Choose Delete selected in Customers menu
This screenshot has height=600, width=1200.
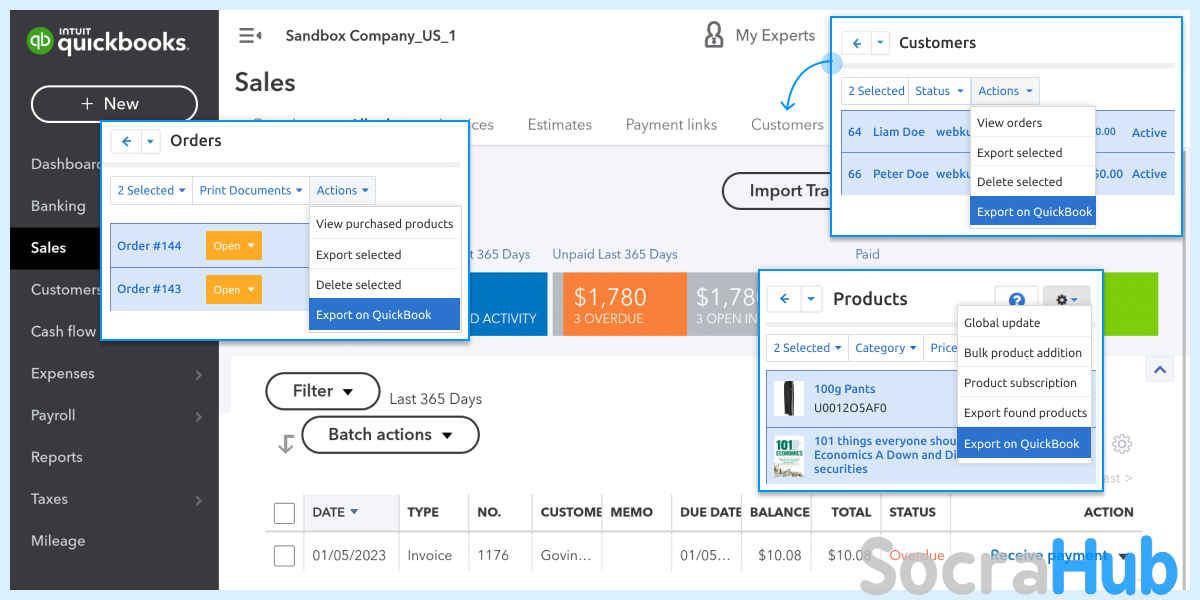1033,182
